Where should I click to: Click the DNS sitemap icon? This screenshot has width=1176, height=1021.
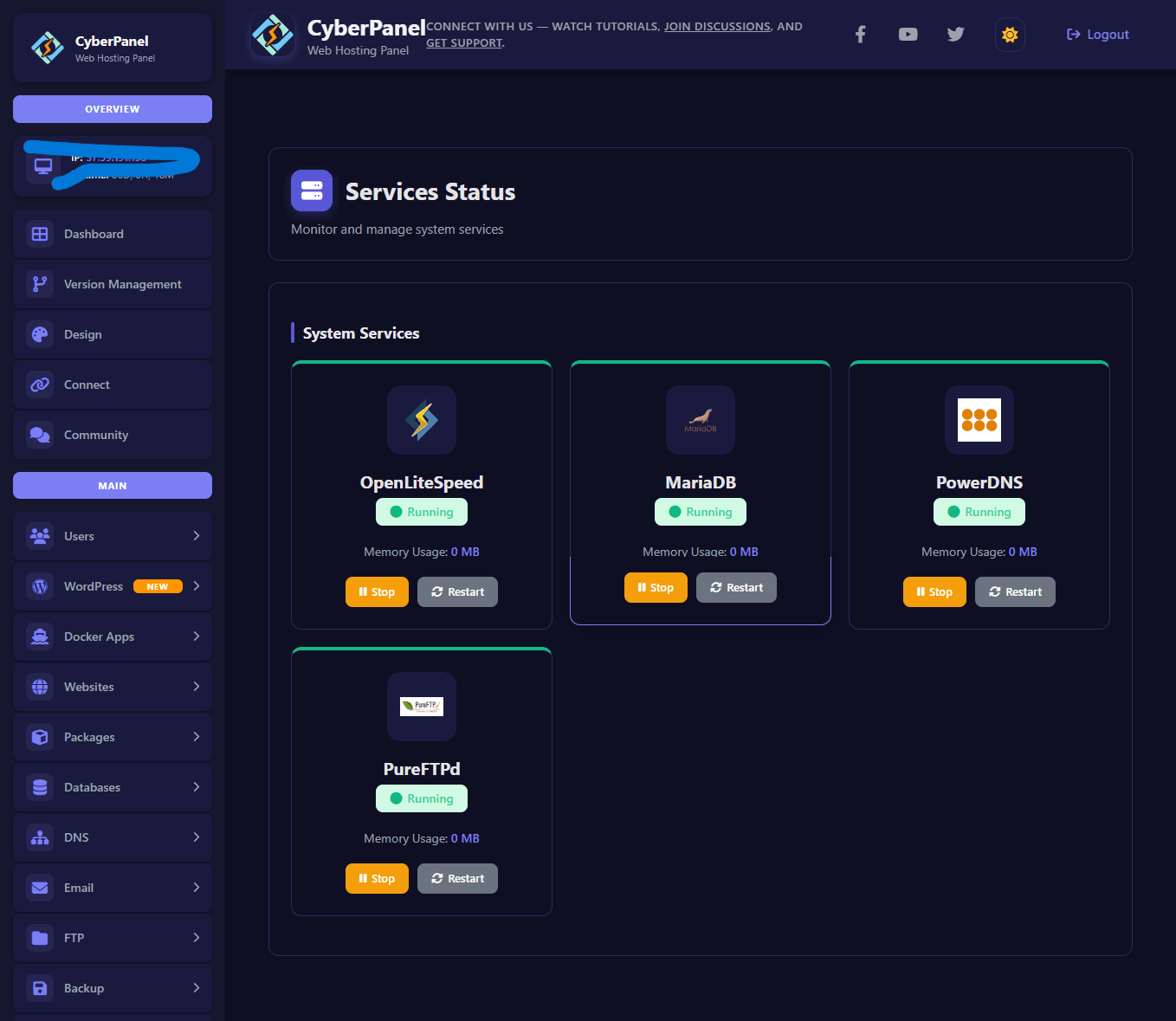[40, 837]
